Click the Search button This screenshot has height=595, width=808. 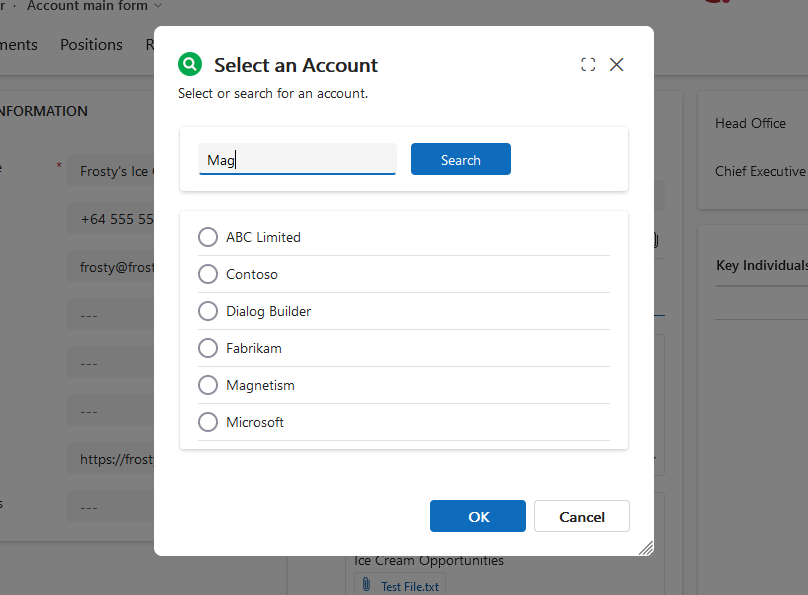point(460,159)
